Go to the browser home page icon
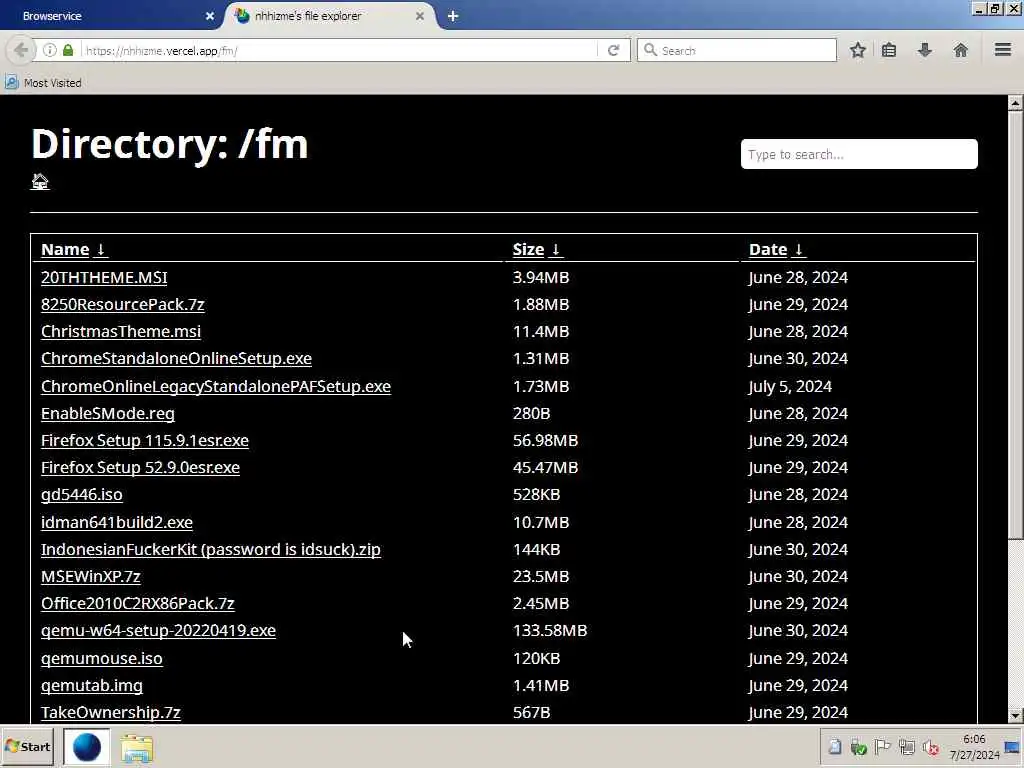Screen dimensions: 1024x768 (961, 50)
